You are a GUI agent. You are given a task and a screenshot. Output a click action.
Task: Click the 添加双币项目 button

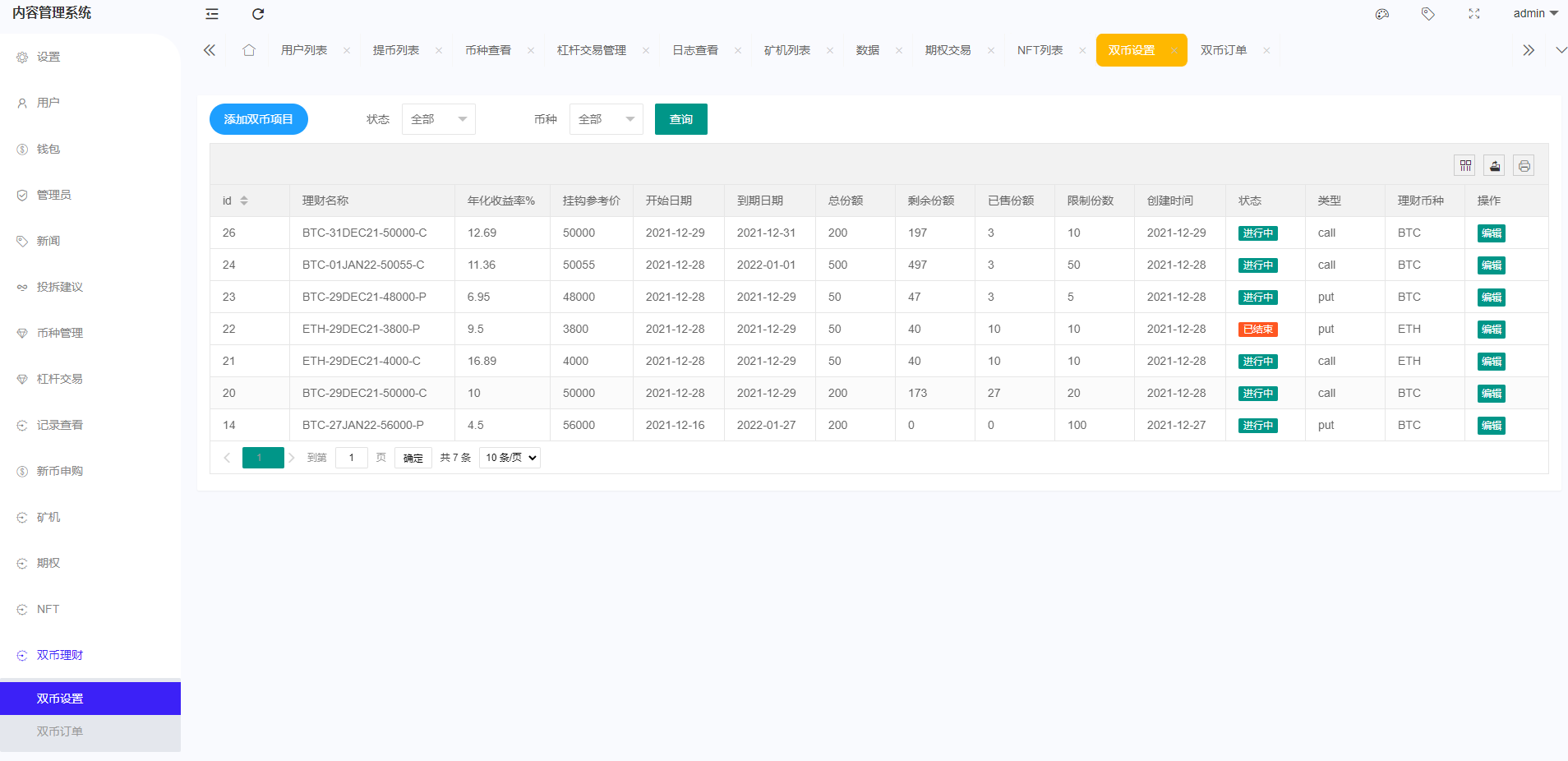(258, 119)
